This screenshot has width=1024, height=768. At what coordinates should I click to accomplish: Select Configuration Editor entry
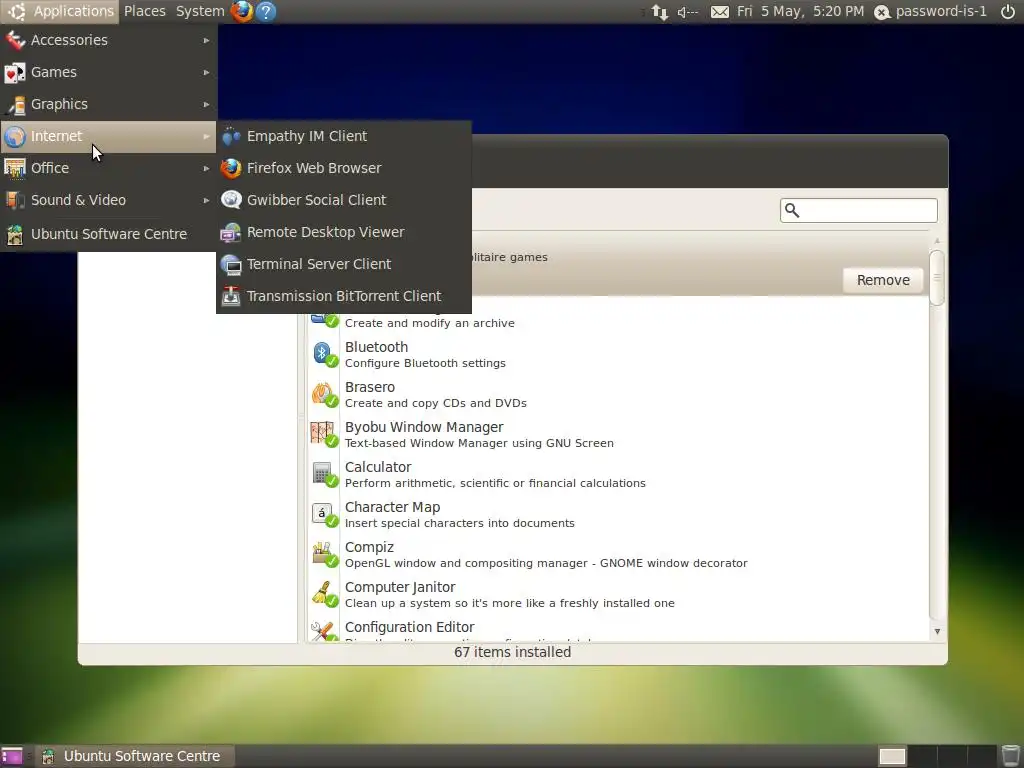pos(618,630)
